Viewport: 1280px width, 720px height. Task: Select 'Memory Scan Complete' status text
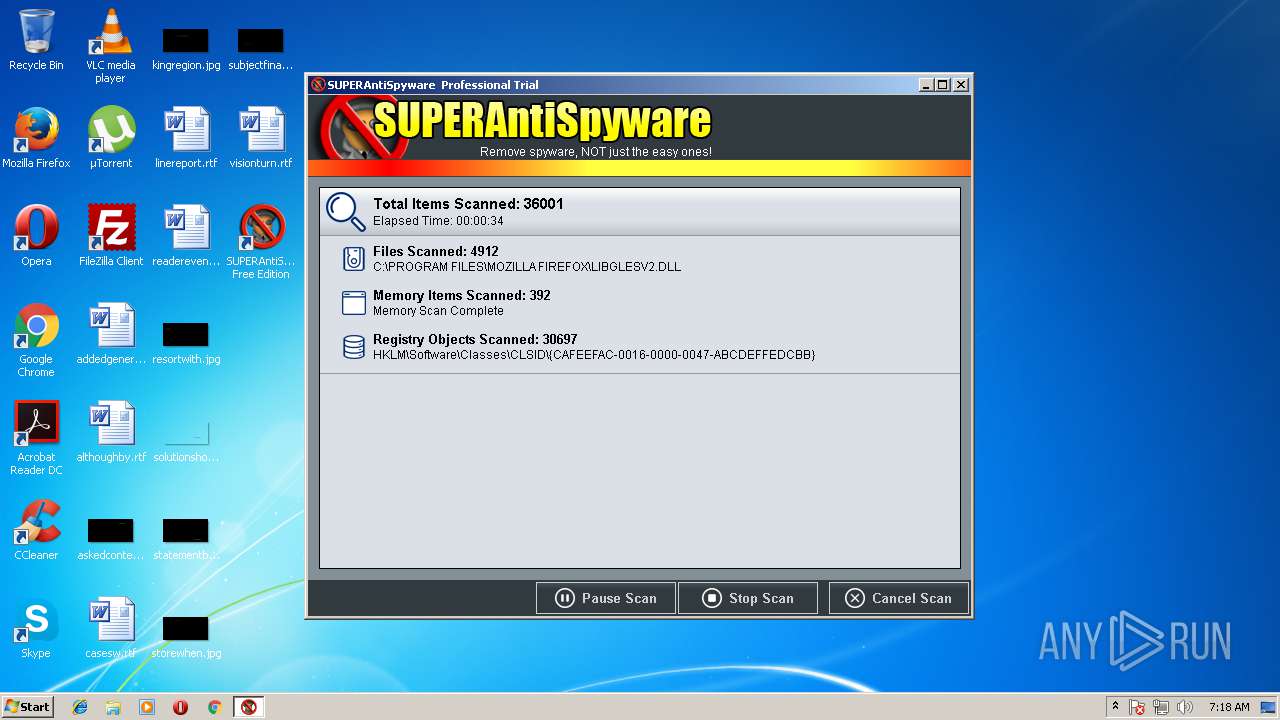tap(438, 311)
